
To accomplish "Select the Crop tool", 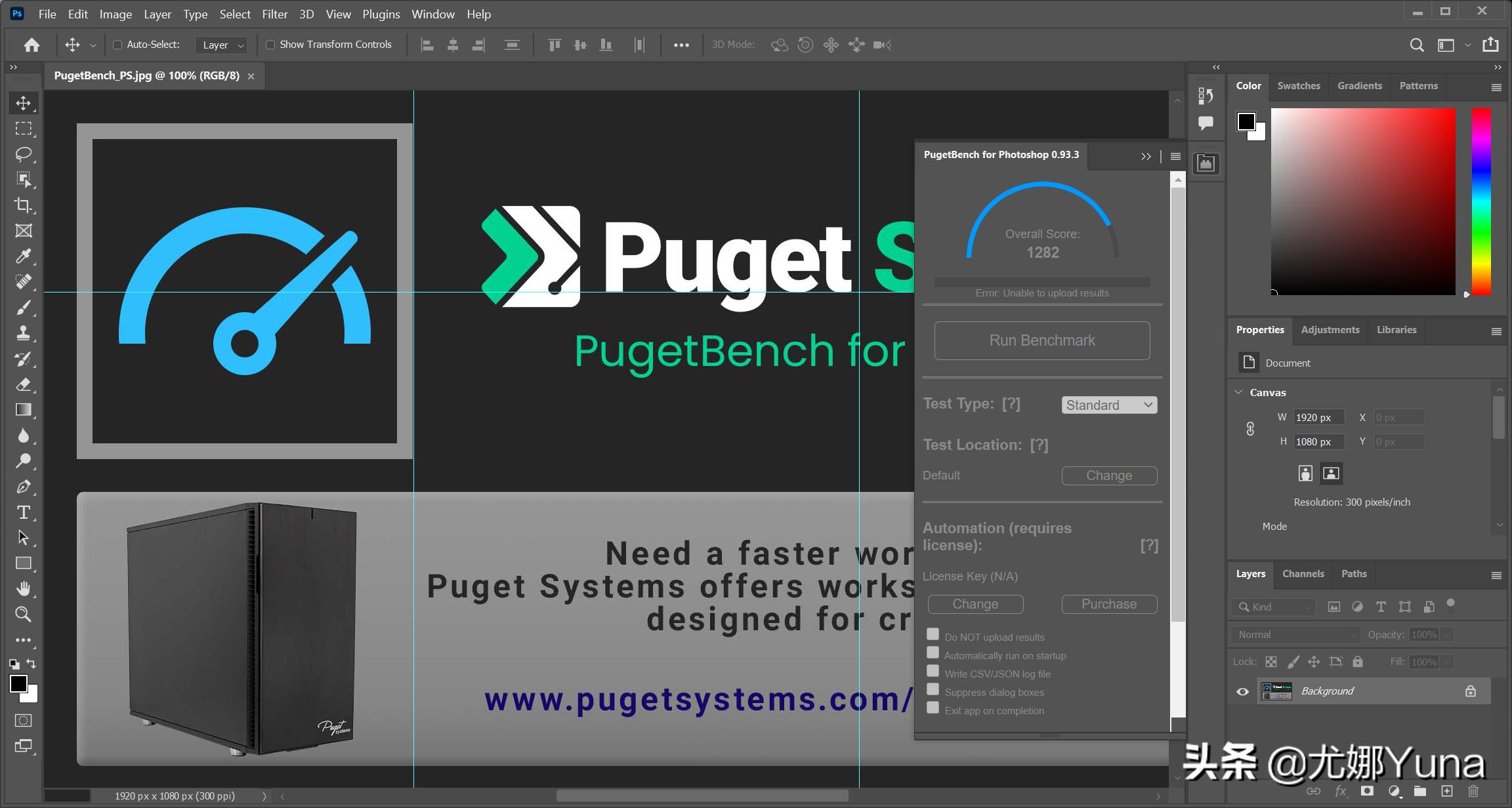I will click(x=24, y=205).
